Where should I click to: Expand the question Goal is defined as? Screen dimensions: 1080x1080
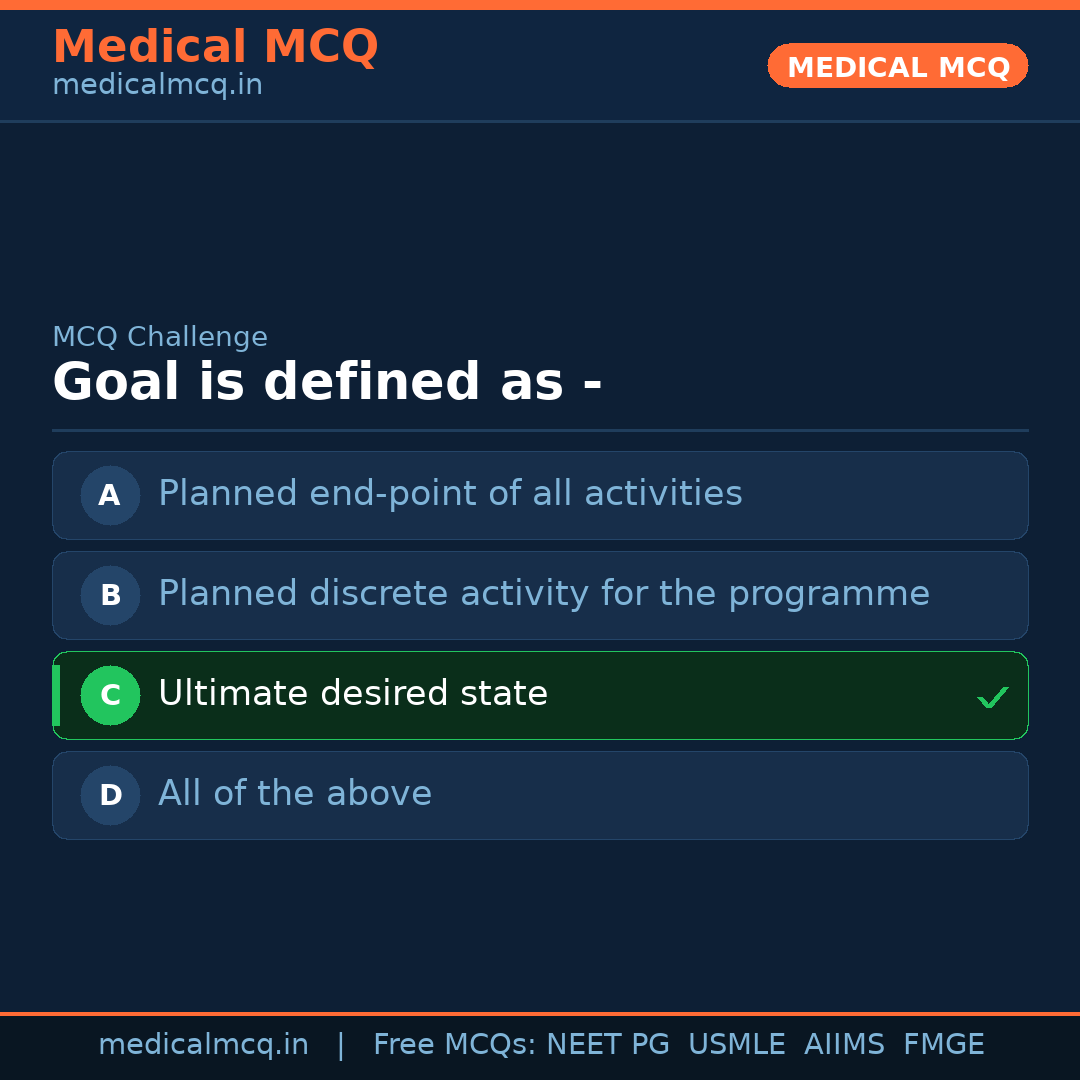(327, 382)
